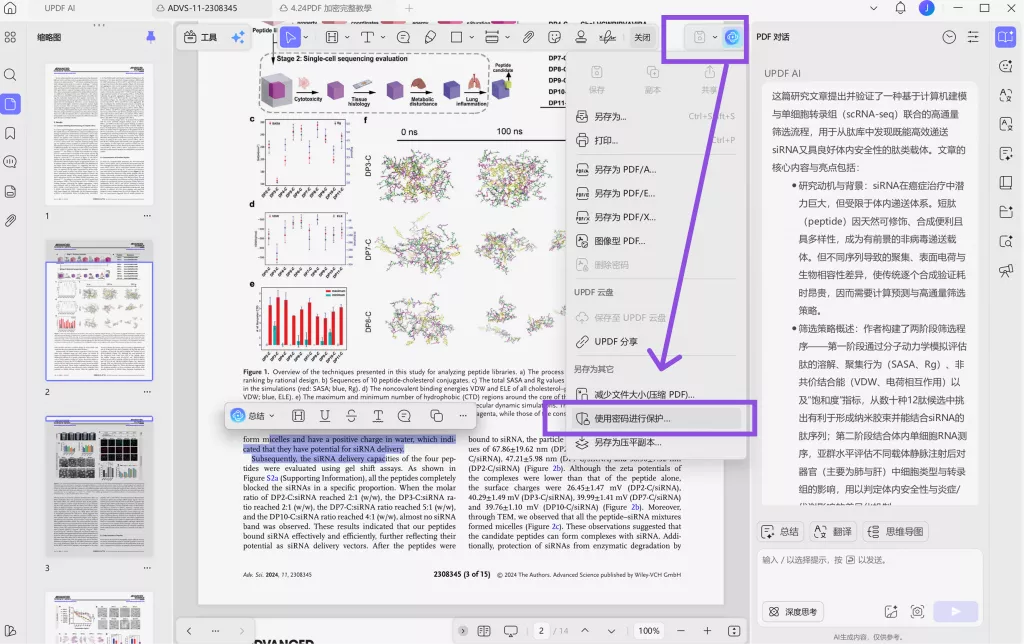This screenshot has height=644, width=1024.
Task: Click the chat message input field
Action: 871,573
